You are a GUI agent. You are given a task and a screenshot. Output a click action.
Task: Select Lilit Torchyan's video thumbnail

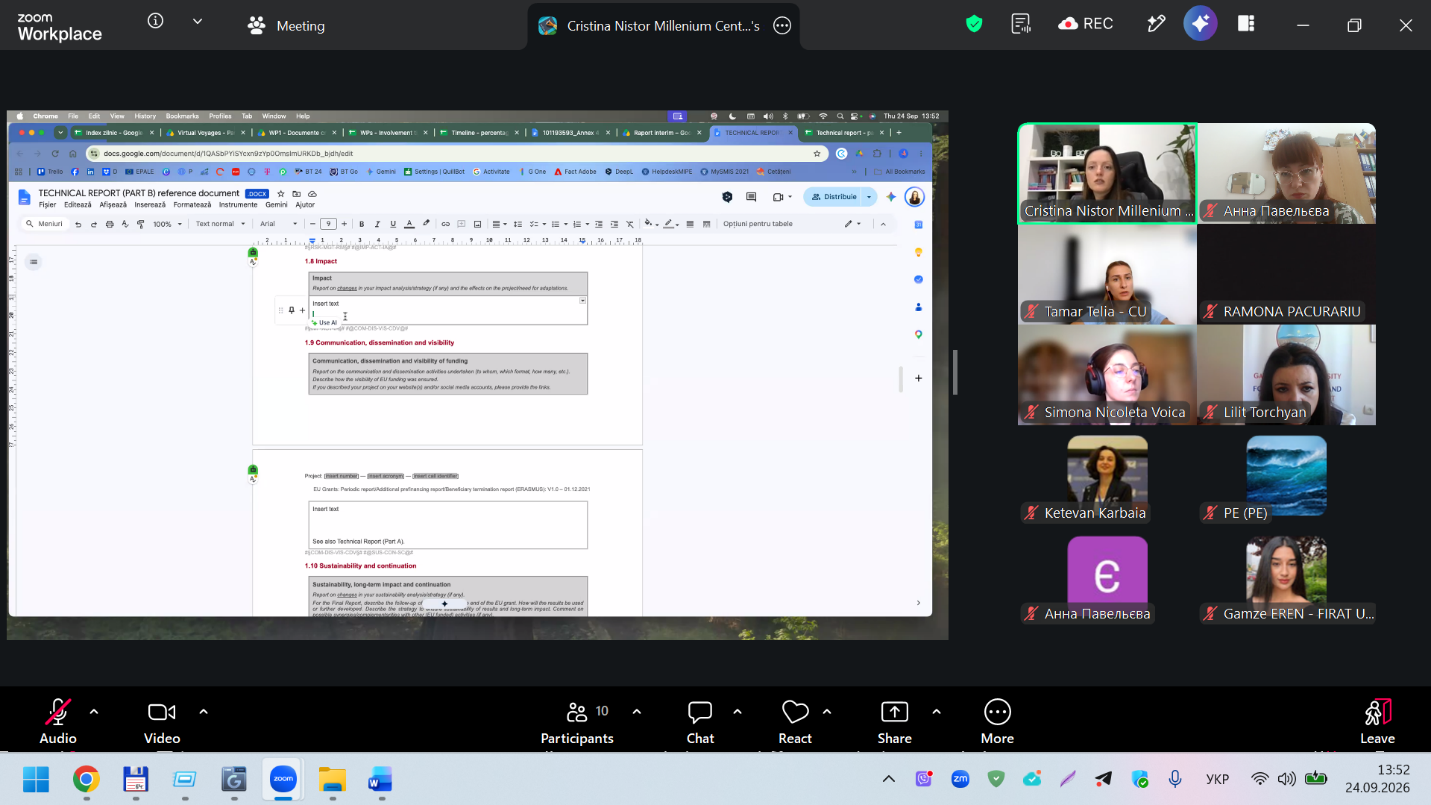(x=1286, y=374)
